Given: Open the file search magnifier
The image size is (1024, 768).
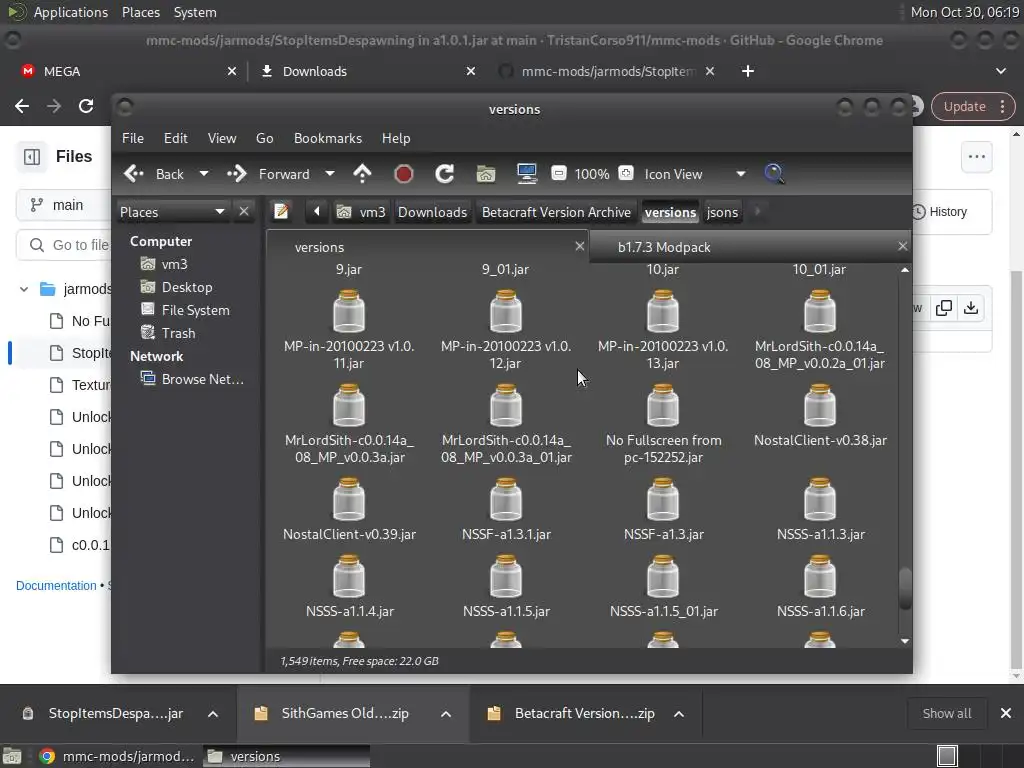Looking at the screenshot, I should 774,174.
